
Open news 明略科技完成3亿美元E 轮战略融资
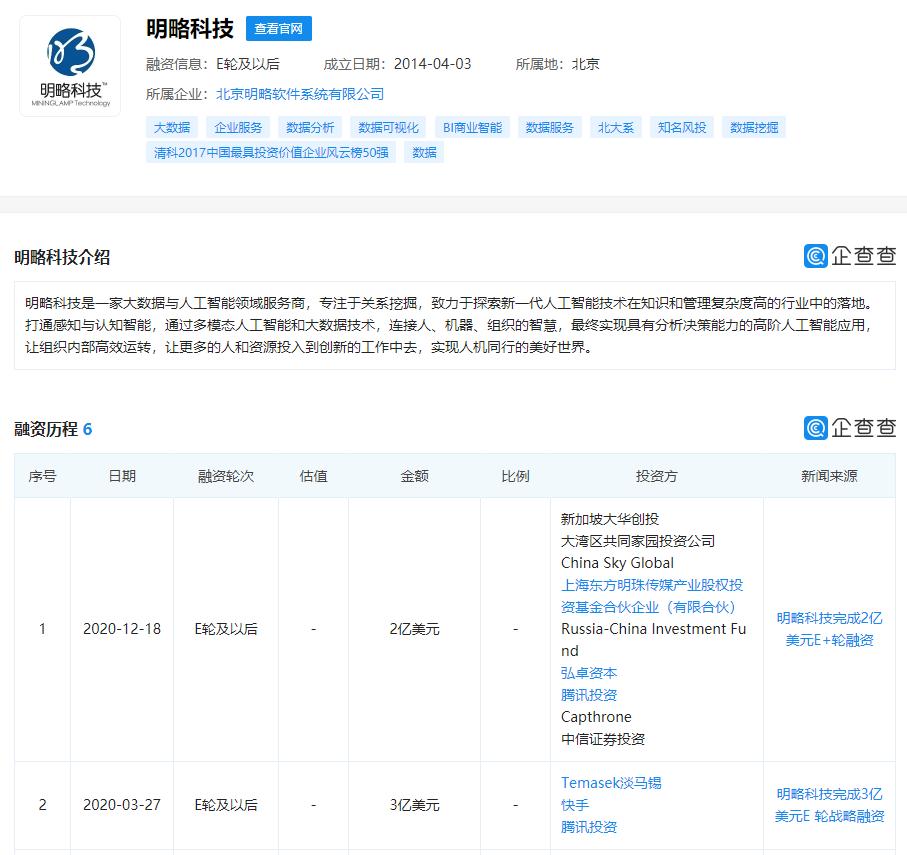pos(829,805)
